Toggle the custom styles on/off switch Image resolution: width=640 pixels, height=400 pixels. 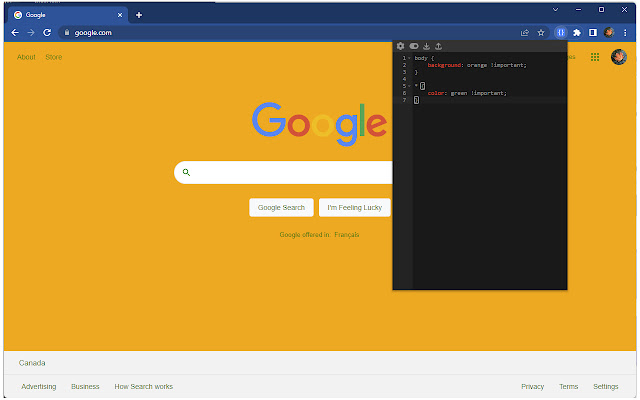click(x=413, y=46)
